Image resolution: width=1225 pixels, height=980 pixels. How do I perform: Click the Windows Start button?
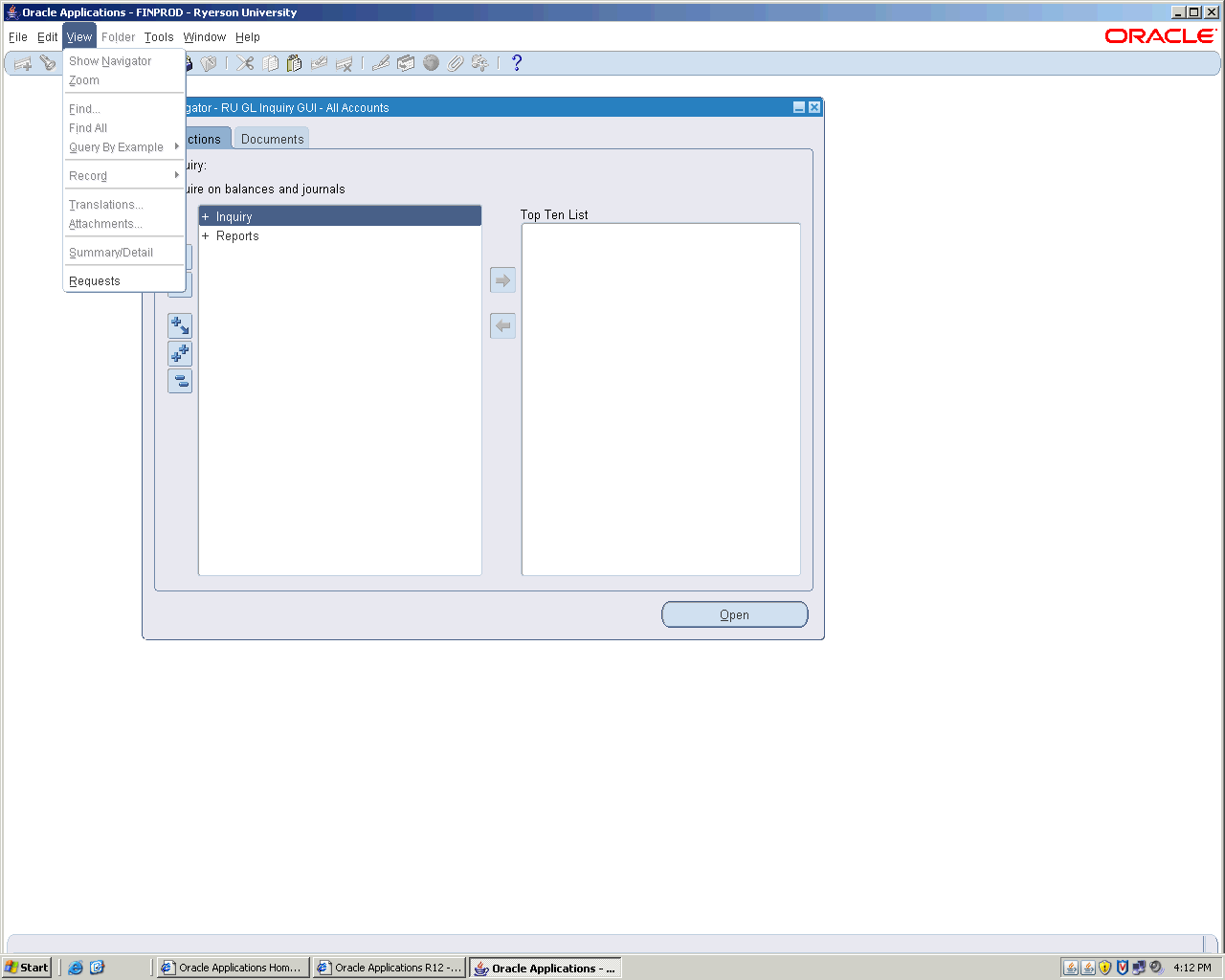(x=27, y=968)
